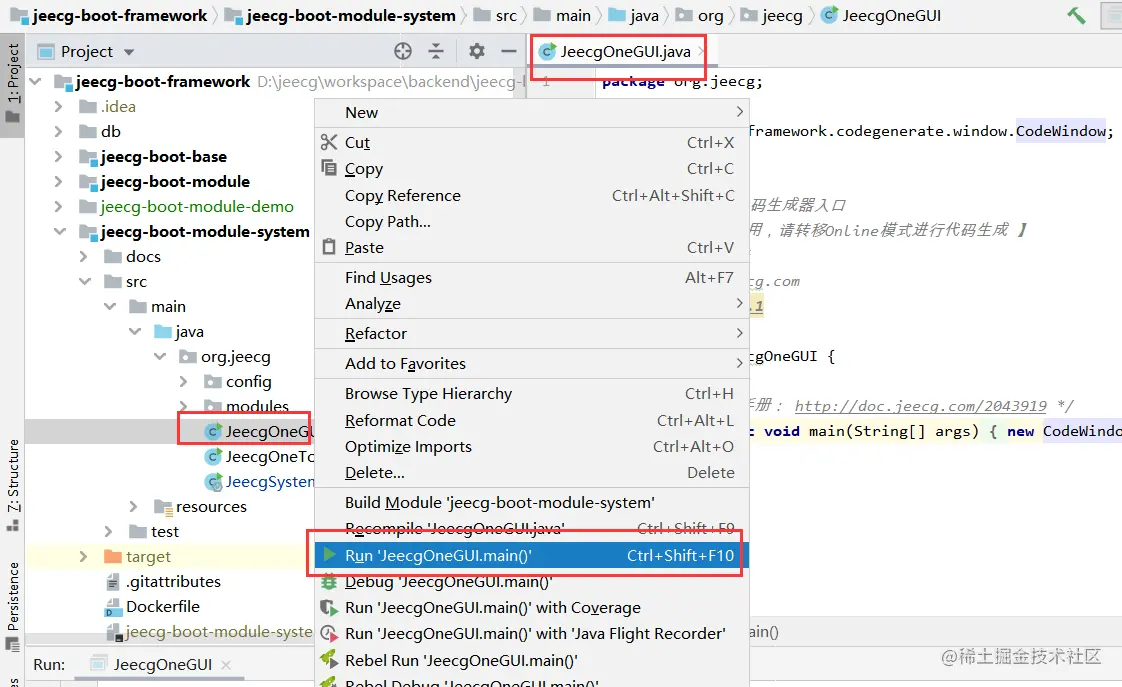The image size is (1122, 687).
Task: Click the JeecgOneGUI class icon in breadcrumb
Action: tap(829, 15)
